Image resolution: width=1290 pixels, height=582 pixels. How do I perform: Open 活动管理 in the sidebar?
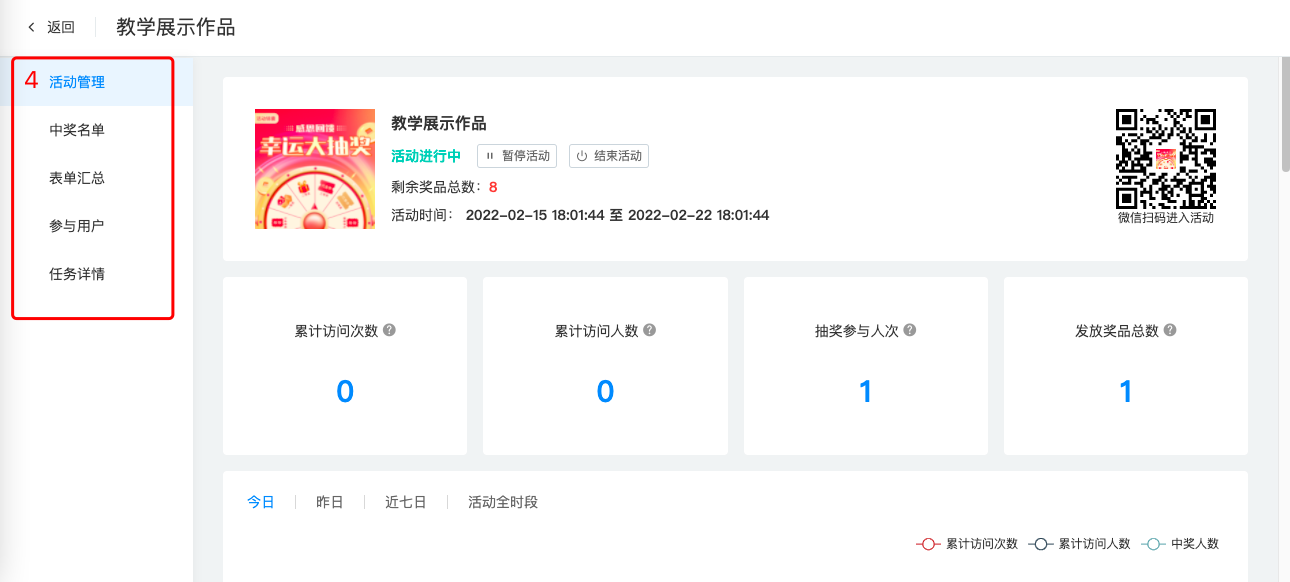click(77, 82)
